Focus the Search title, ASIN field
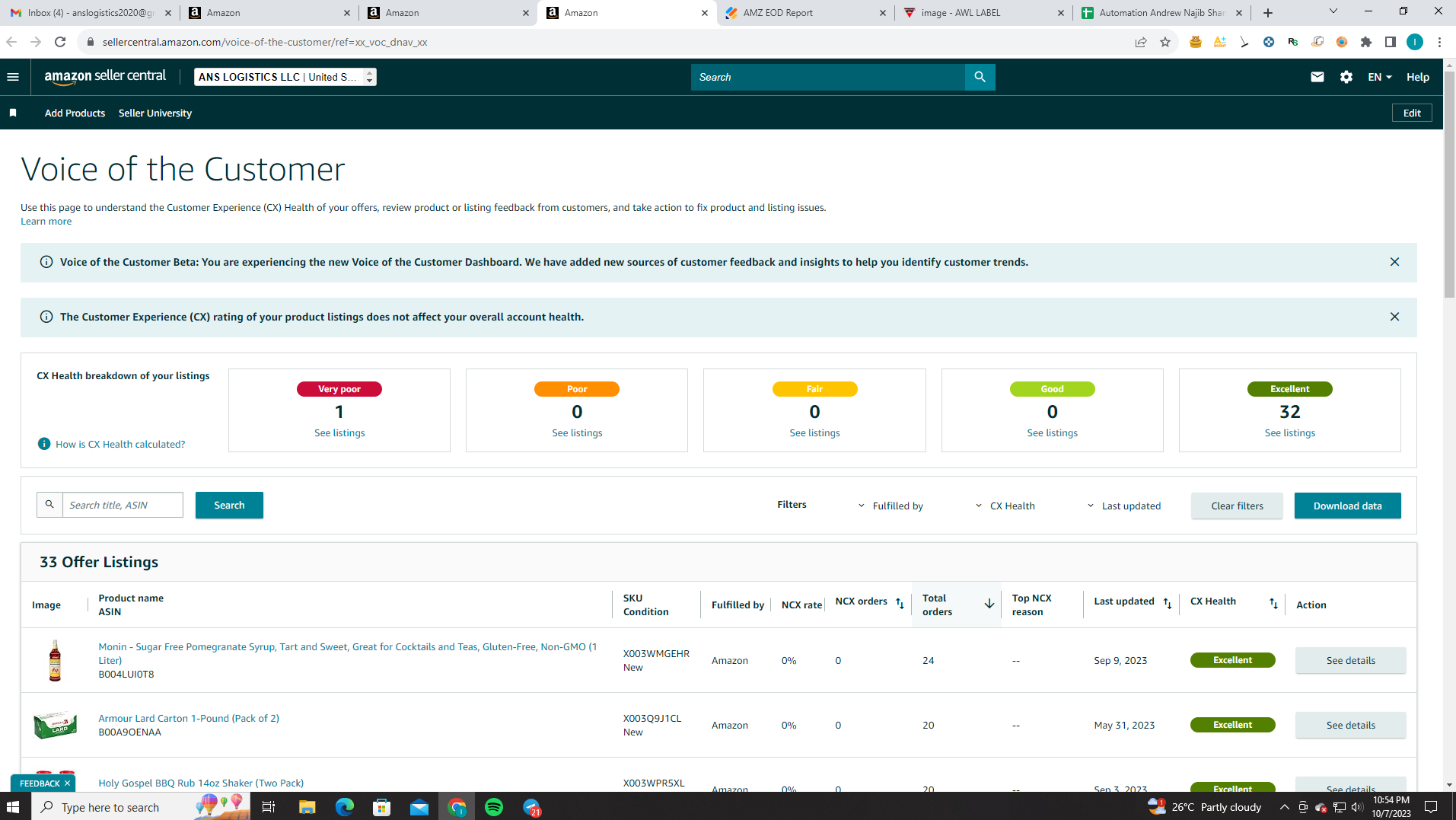 (123, 505)
